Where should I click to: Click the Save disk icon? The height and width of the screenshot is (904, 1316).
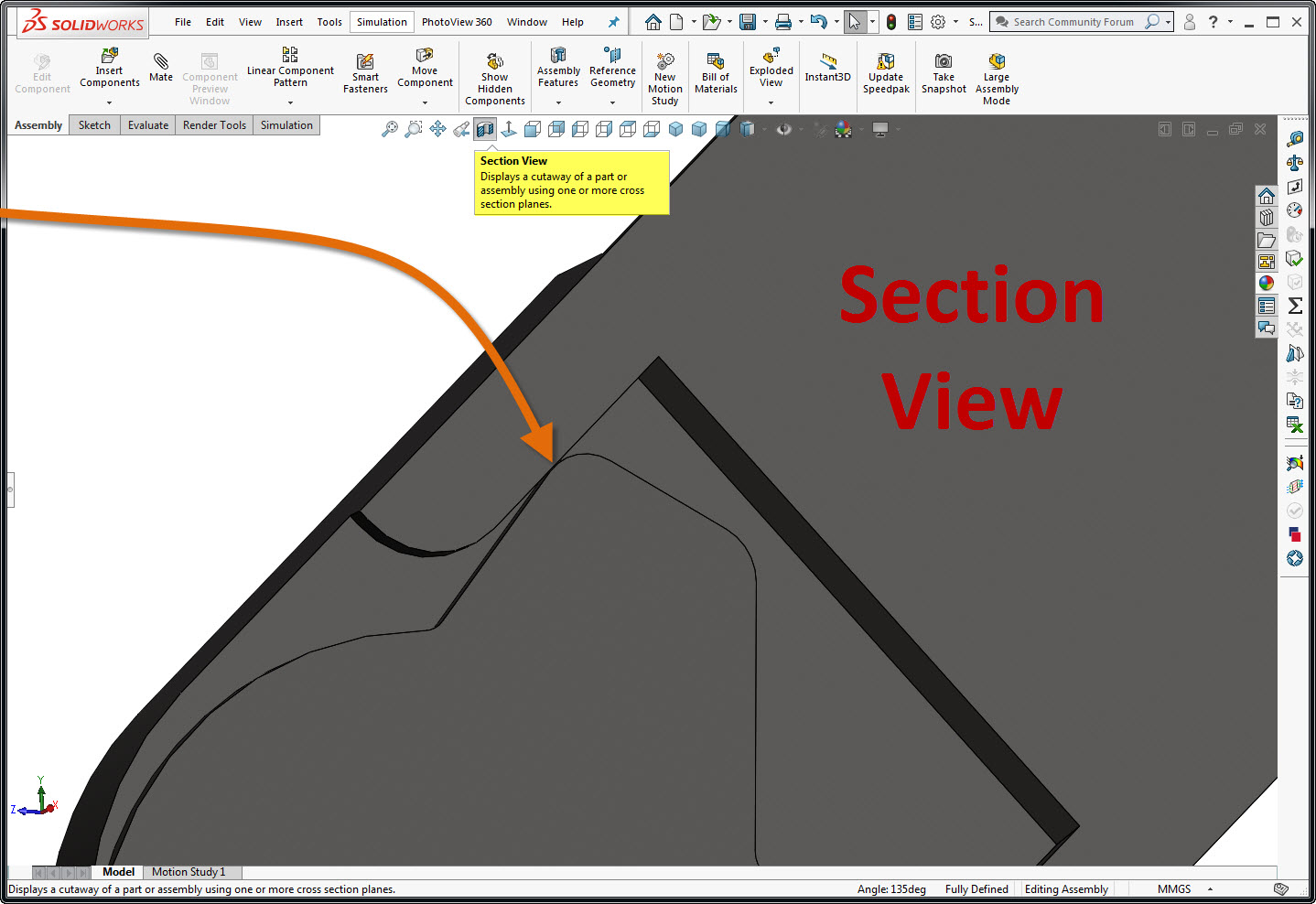(x=748, y=22)
